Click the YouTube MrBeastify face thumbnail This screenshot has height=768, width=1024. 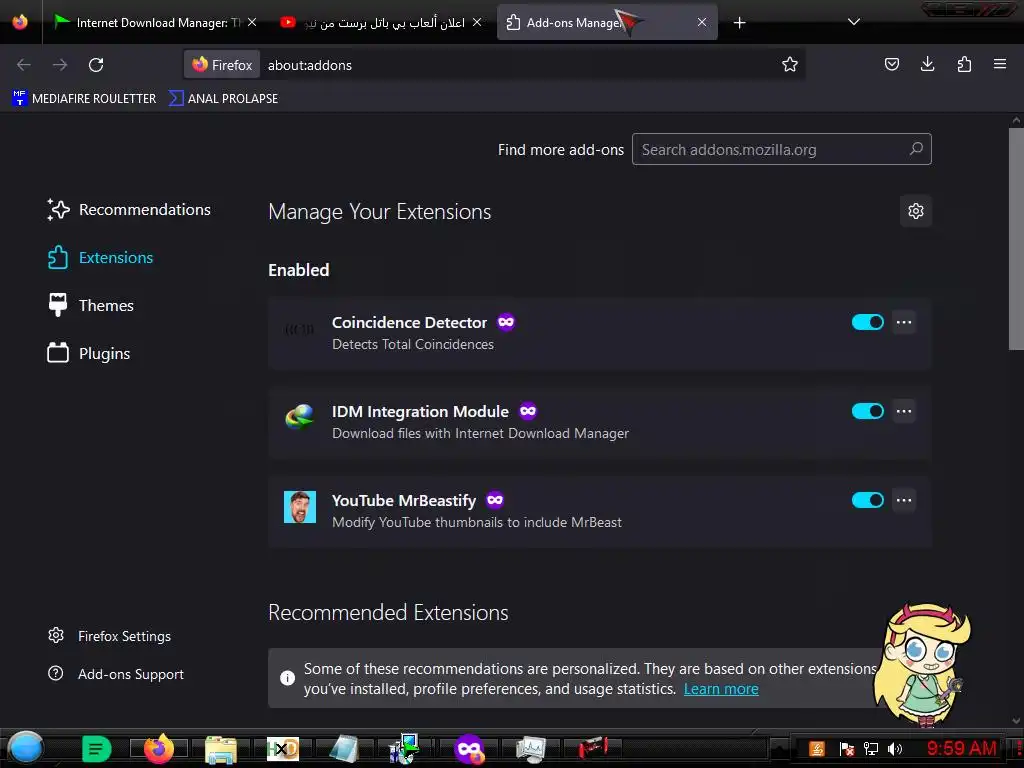click(x=300, y=507)
